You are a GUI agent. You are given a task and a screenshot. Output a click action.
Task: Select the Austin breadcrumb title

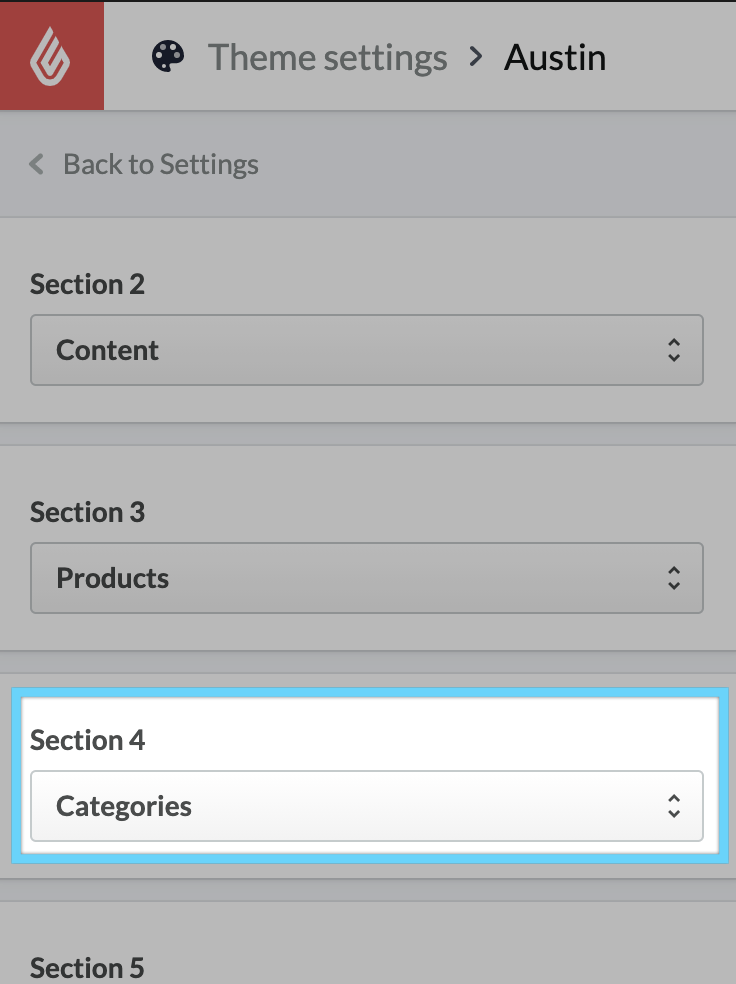click(555, 57)
